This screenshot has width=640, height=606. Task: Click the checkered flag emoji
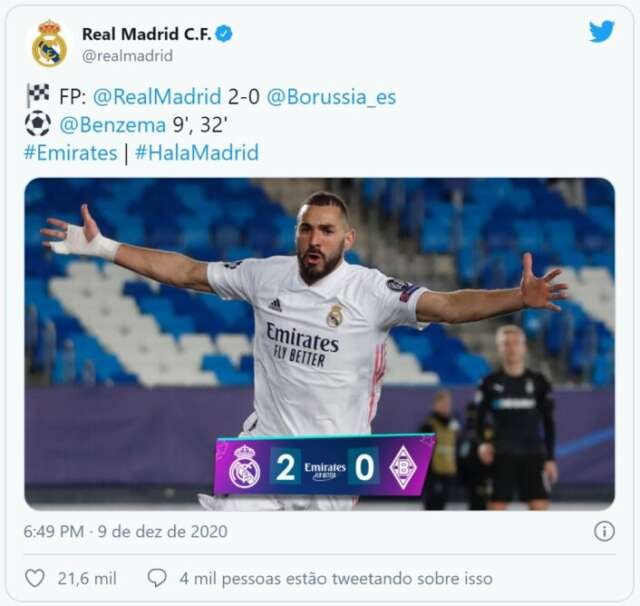pos(37,95)
